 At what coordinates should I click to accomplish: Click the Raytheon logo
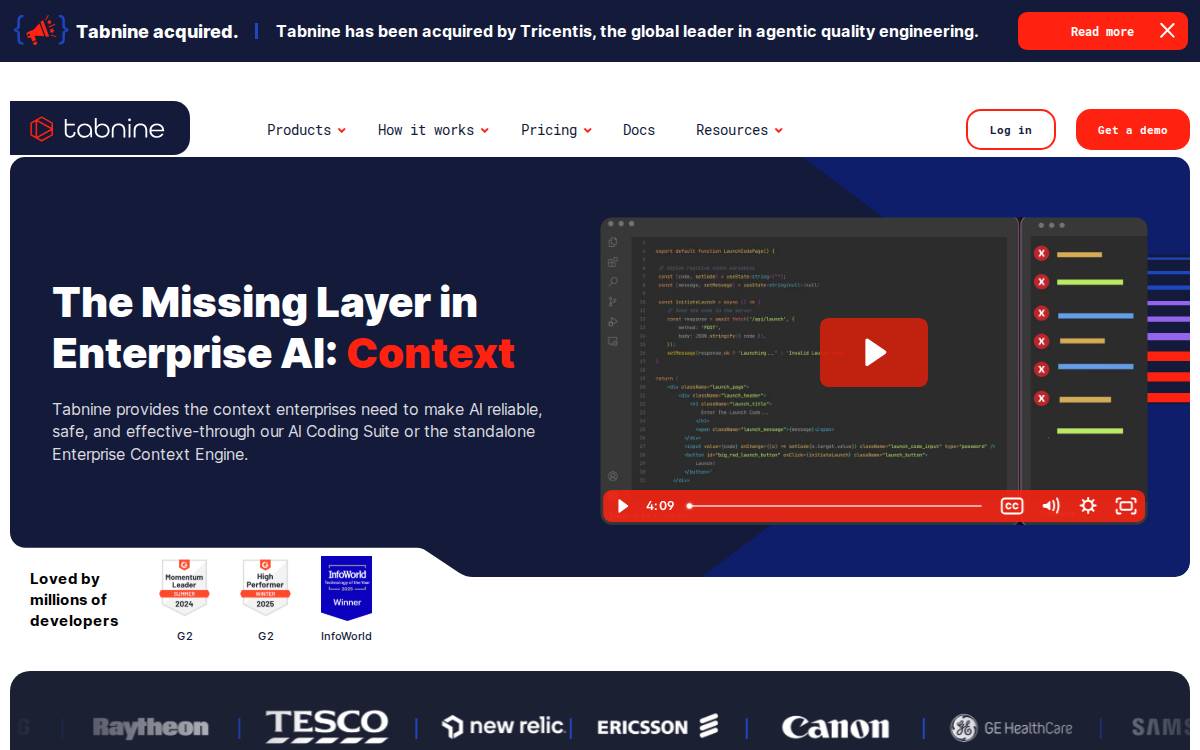tap(151, 727)
